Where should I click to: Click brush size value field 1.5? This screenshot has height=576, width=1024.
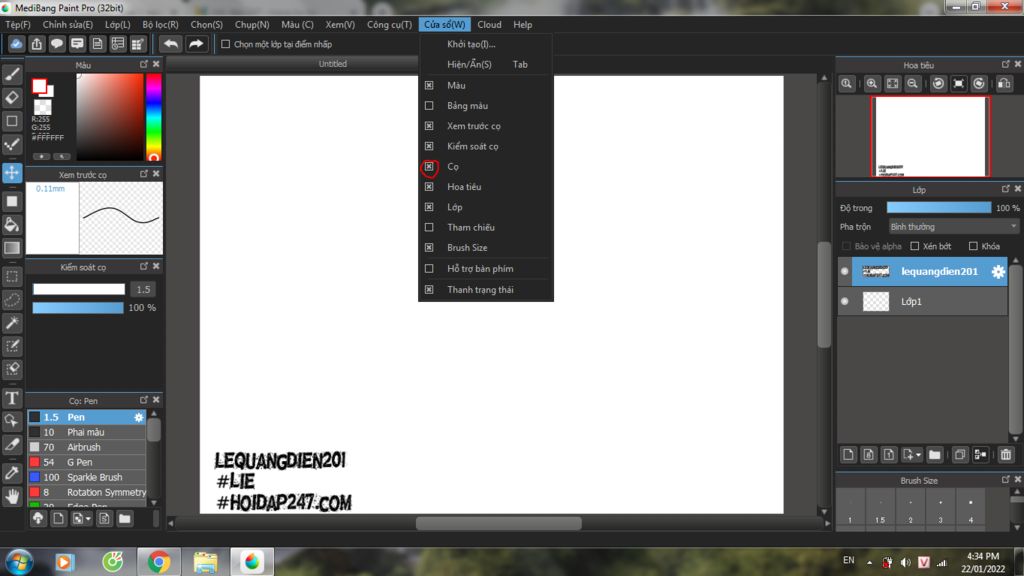click(143, 289)
